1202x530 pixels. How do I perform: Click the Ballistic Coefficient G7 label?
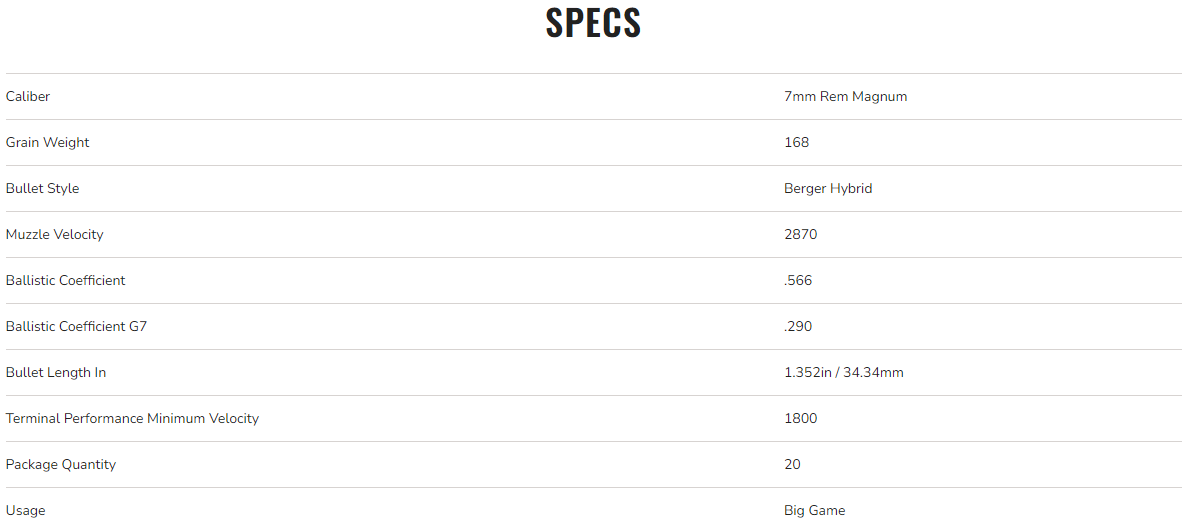click(x=76, y=327)
